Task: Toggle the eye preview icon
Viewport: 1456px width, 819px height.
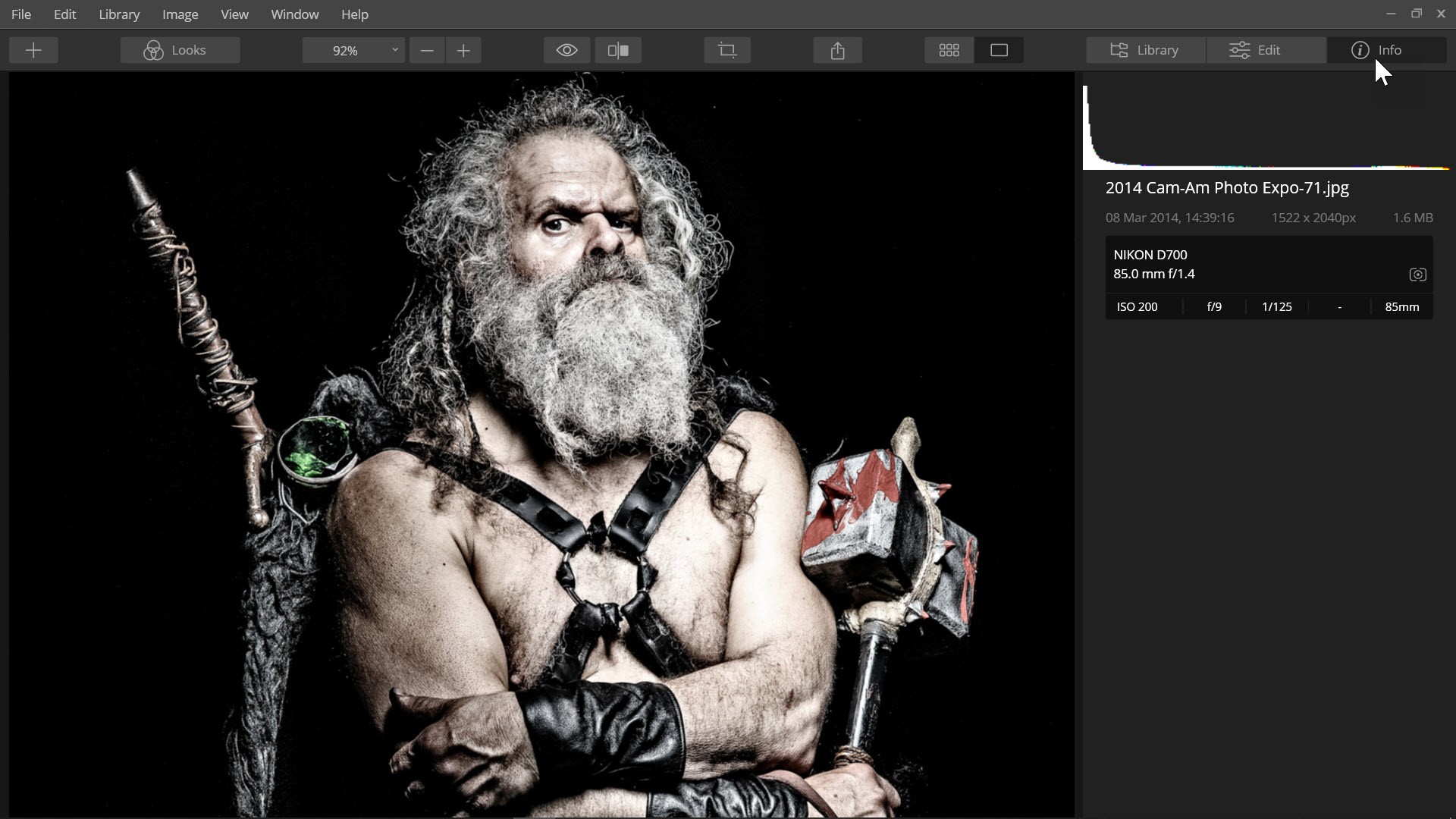Action: (566, 50)
